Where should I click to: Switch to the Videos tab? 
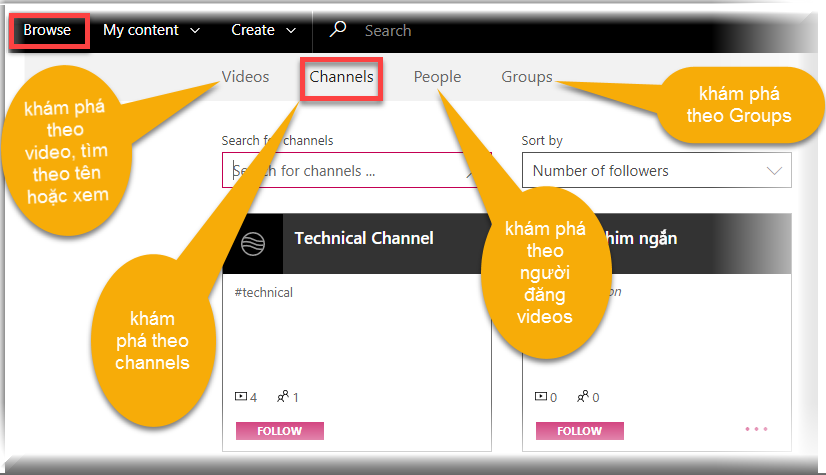click(246, 77)
